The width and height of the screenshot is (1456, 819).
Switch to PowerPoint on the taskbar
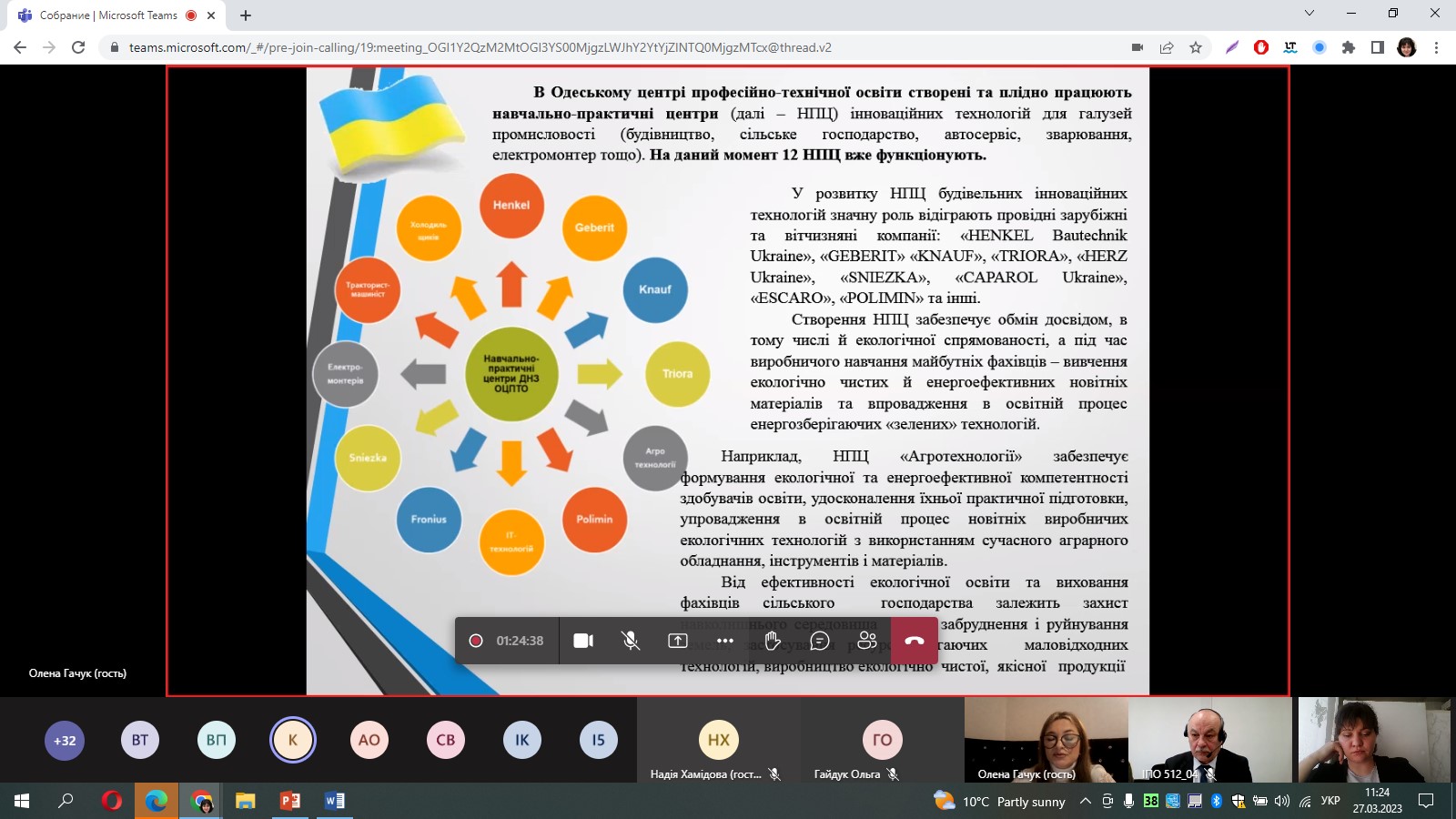[290, 801]
